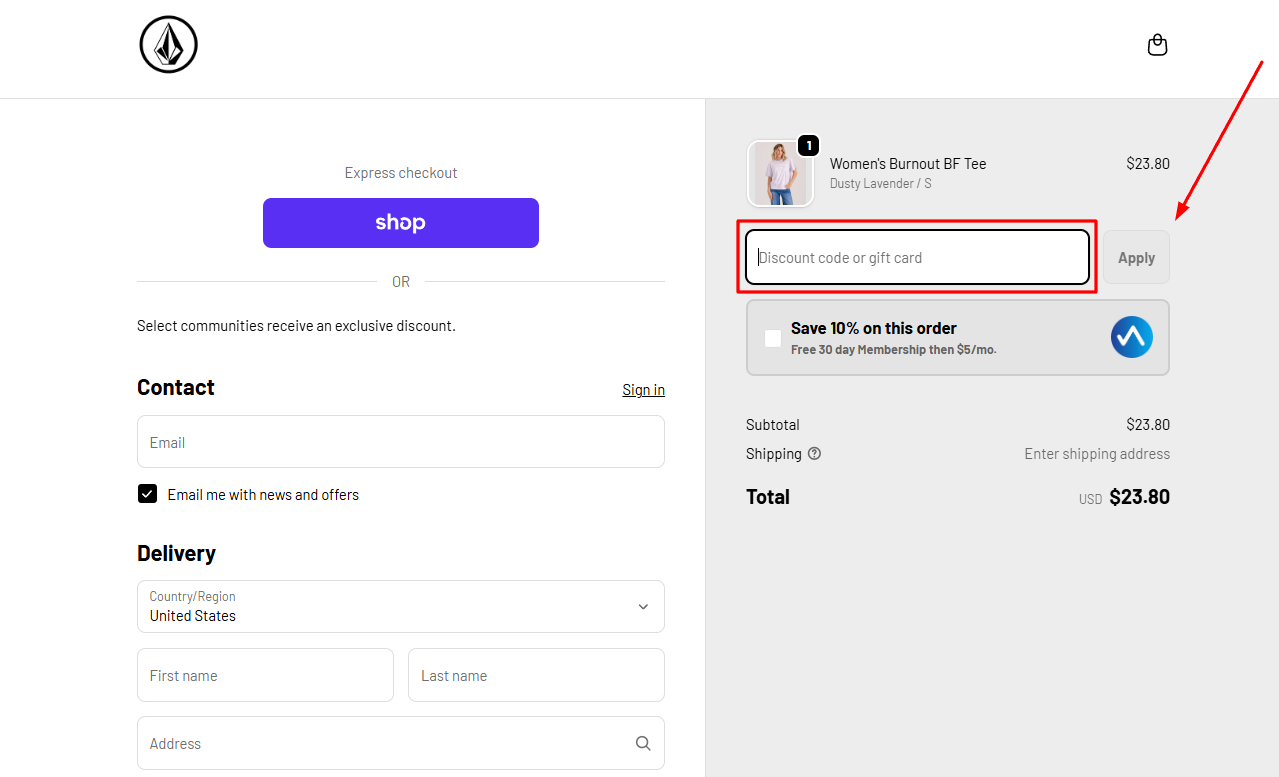Click the Select communities exclusive discount text
The width and height of the screenshot is (1279, 777).
pyautogui.click(x=296, y=325)
